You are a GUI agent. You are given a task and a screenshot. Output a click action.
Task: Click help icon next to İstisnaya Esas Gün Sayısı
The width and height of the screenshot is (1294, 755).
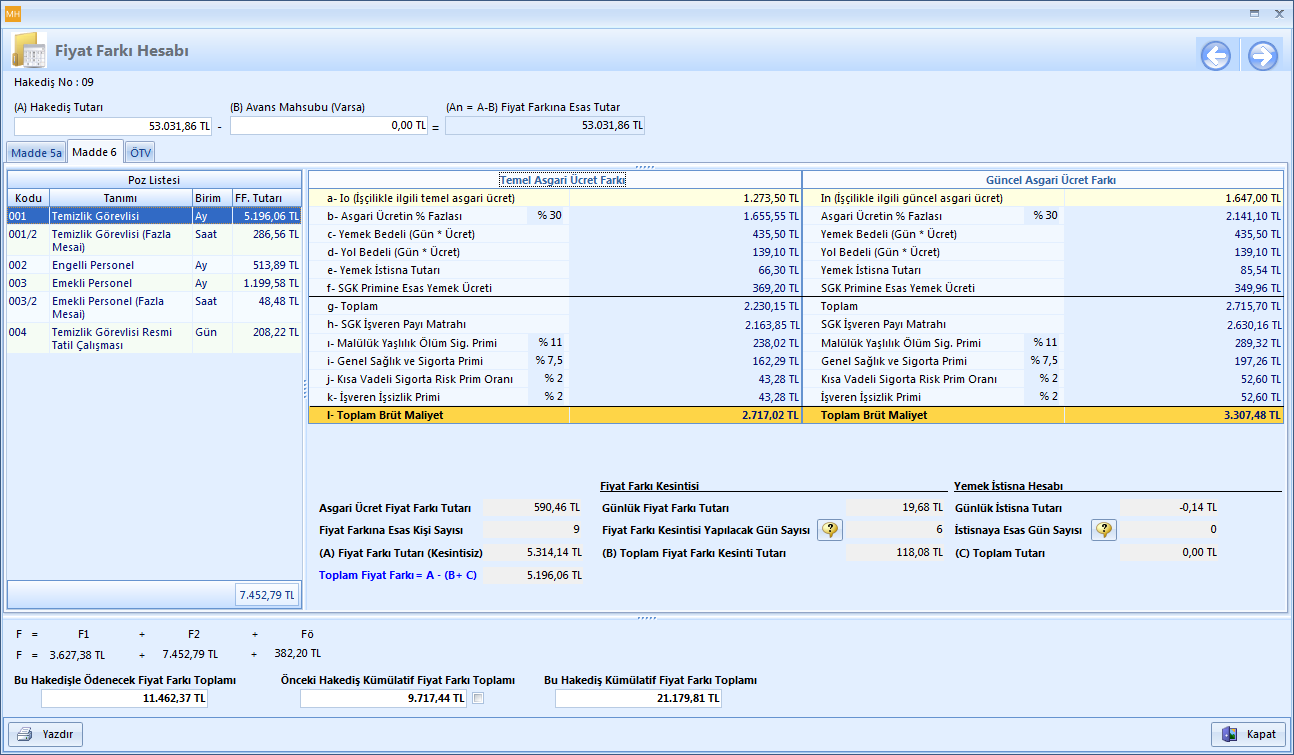click(x=1103, y=530)
